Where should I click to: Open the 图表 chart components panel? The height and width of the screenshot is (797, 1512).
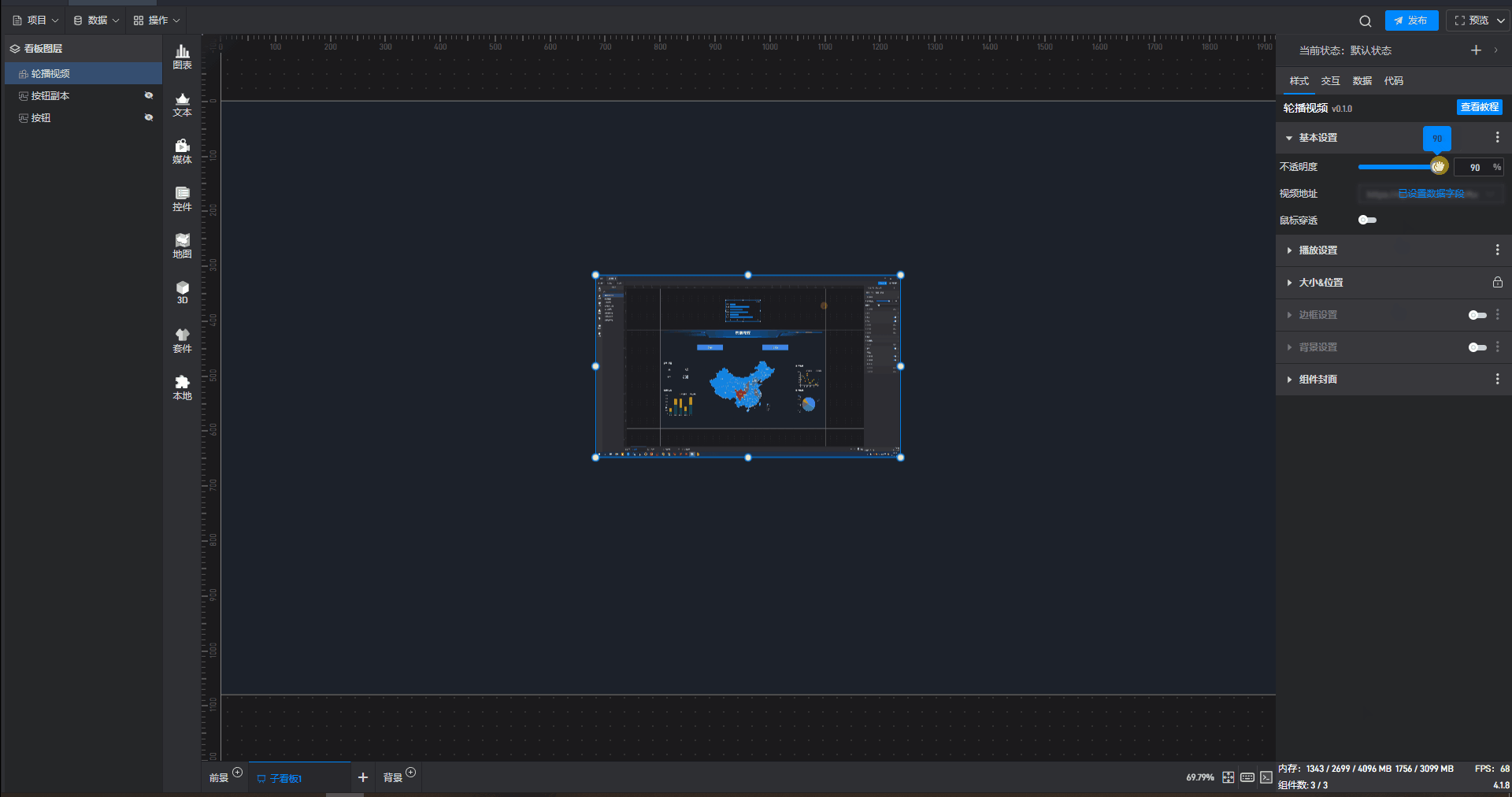pos(182,57)
